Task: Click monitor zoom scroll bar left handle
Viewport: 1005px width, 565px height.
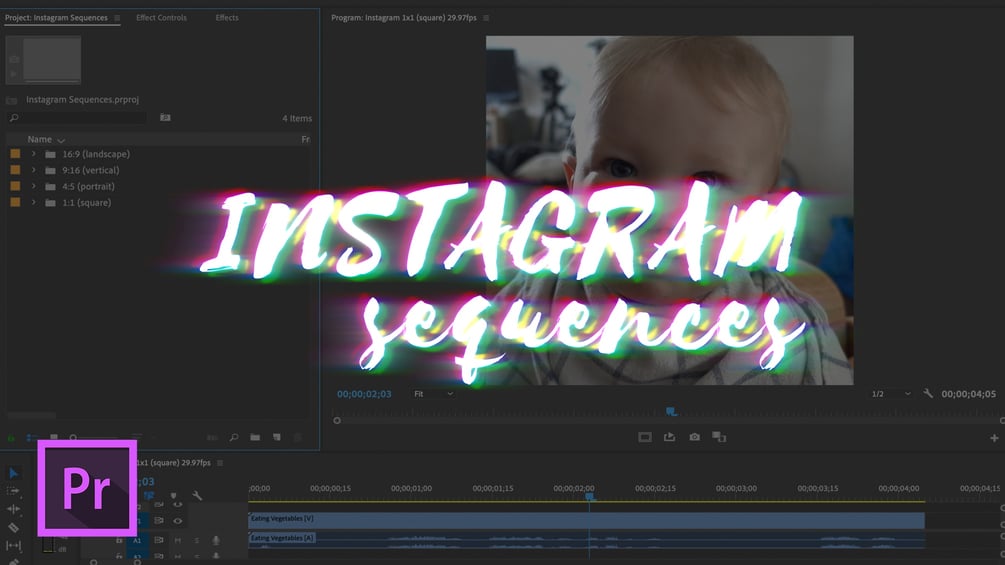Action: pos(337,421)
